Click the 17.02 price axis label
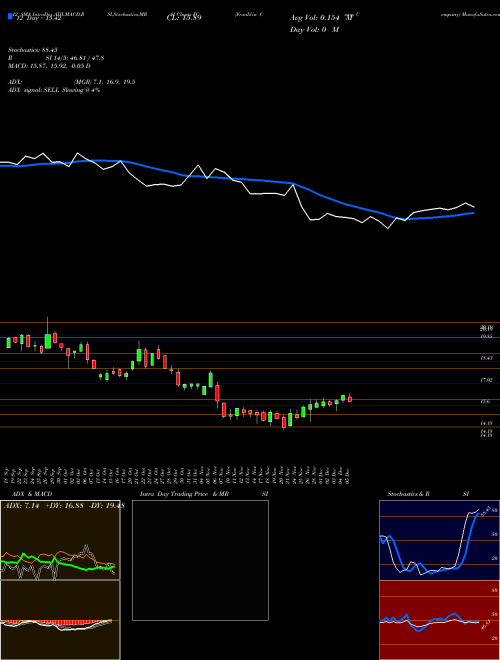500x660 pixels. (486, 380)
